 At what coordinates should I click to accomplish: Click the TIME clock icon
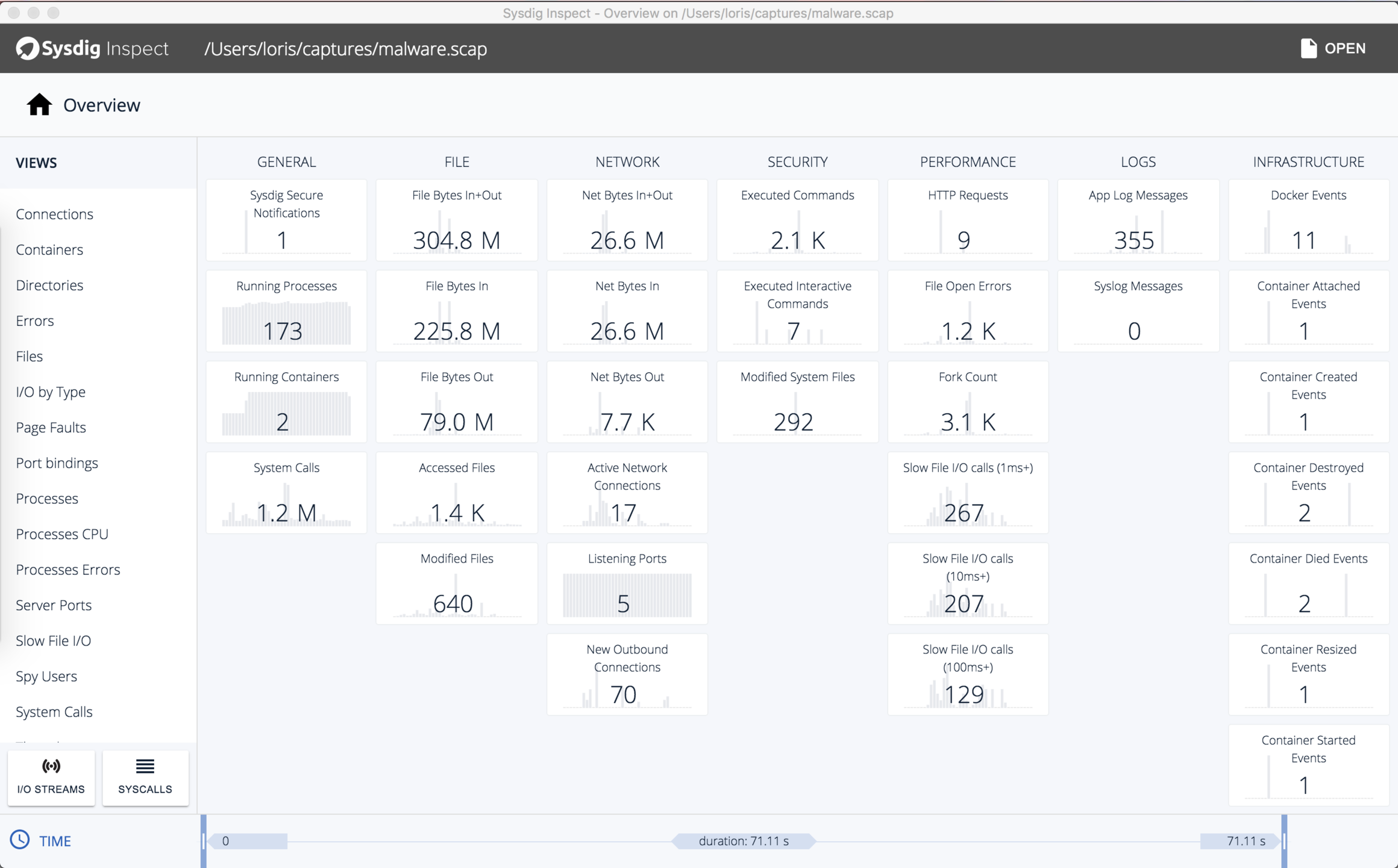click(x=20, y=840)
